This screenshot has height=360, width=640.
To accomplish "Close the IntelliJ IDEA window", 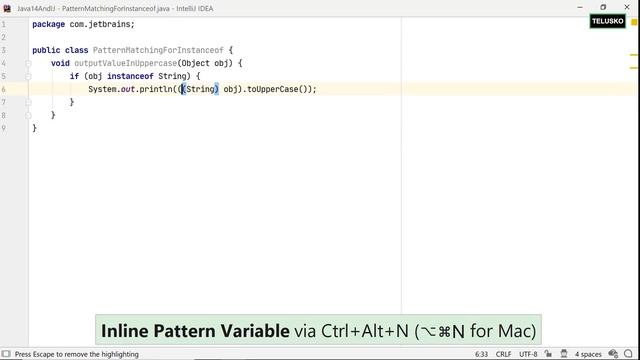I will pos(627,7).
